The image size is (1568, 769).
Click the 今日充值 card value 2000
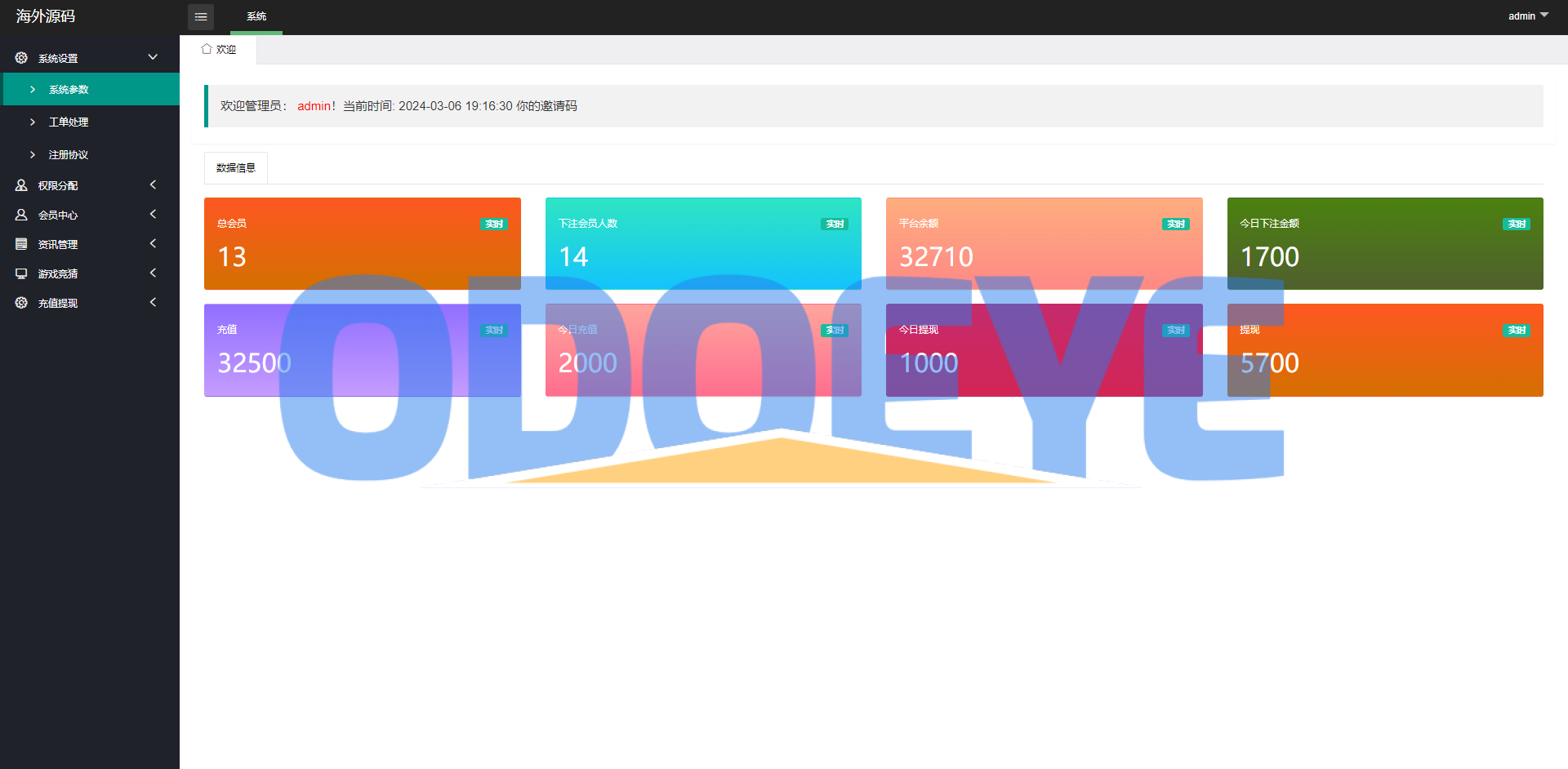point(588,363)
